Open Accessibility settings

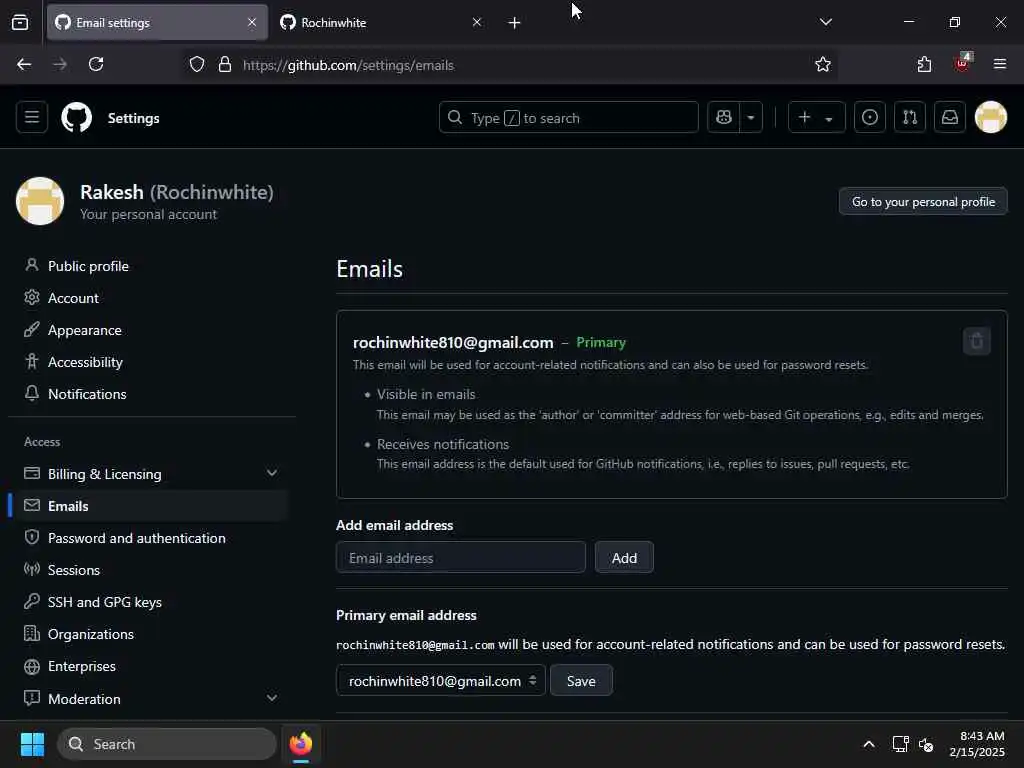tap(85, 362)
